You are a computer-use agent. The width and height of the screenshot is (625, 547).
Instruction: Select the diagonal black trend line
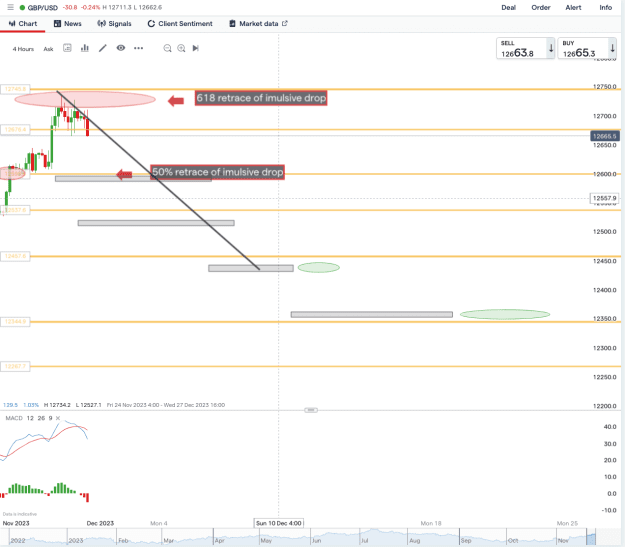(158, 181)
